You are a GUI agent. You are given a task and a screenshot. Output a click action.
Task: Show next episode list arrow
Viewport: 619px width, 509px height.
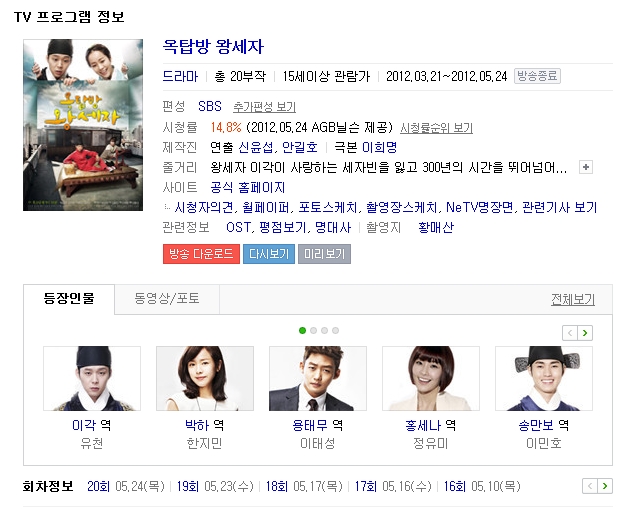[x=605, y=486]
